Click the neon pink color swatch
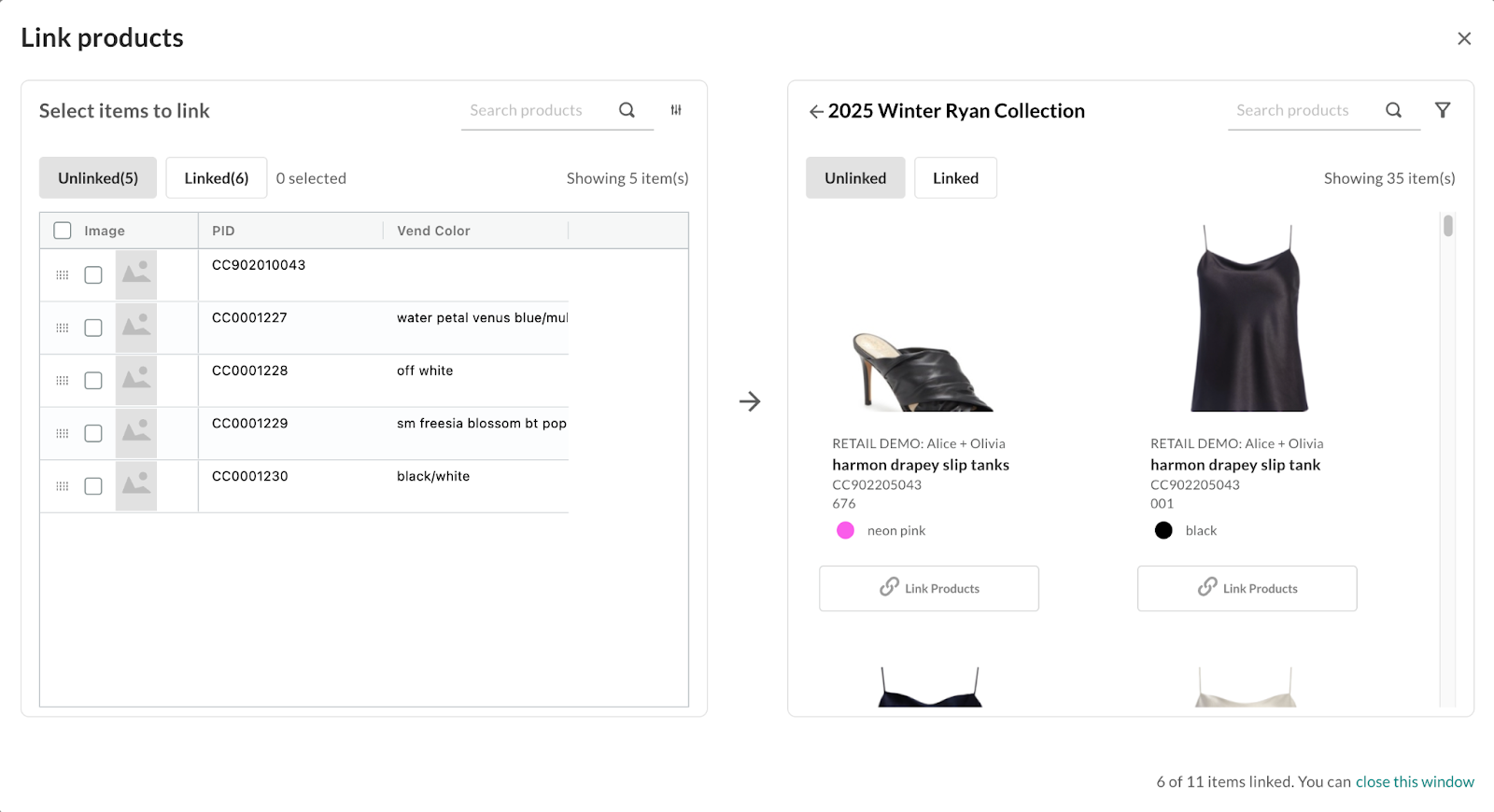This screenshot has width=1494, height=812. coord(846,531)
